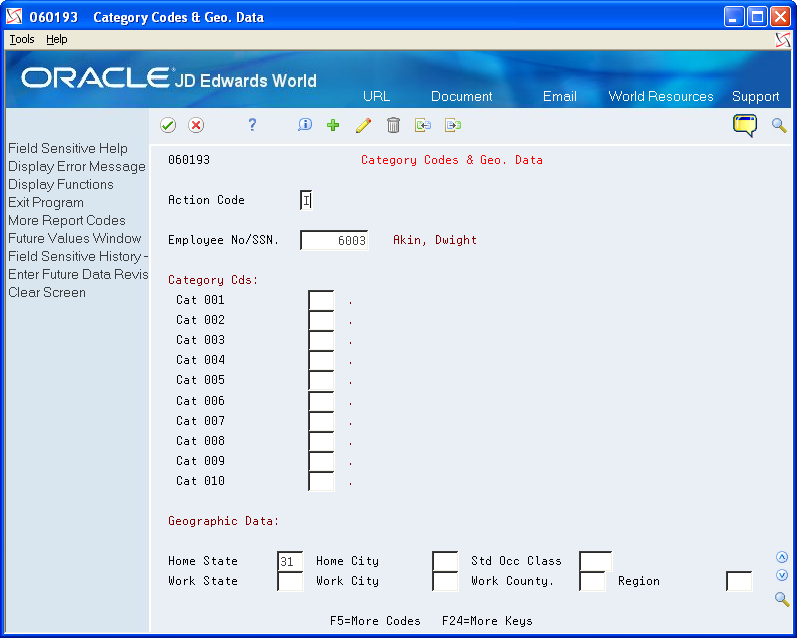Select Enter Future Data Revis in sidebar
The width and height of the screenshot is (797, 638).
pos(78,275)
